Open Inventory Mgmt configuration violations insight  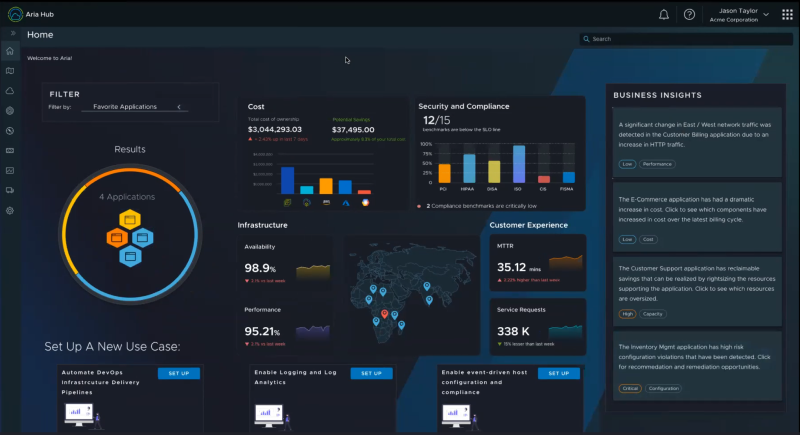(x=697, y=366)
